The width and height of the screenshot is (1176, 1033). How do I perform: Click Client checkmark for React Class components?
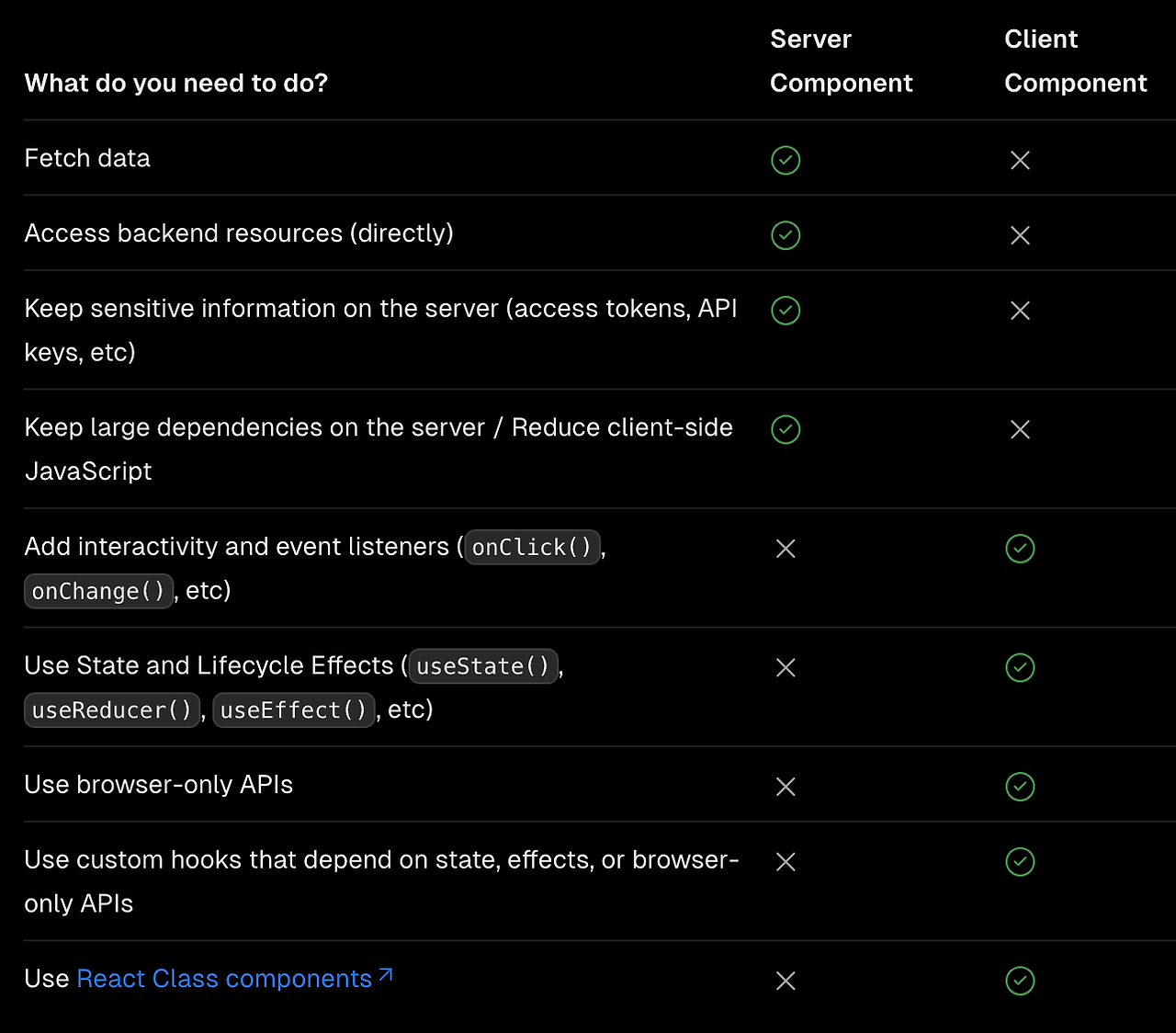(x=1020, y=981)
